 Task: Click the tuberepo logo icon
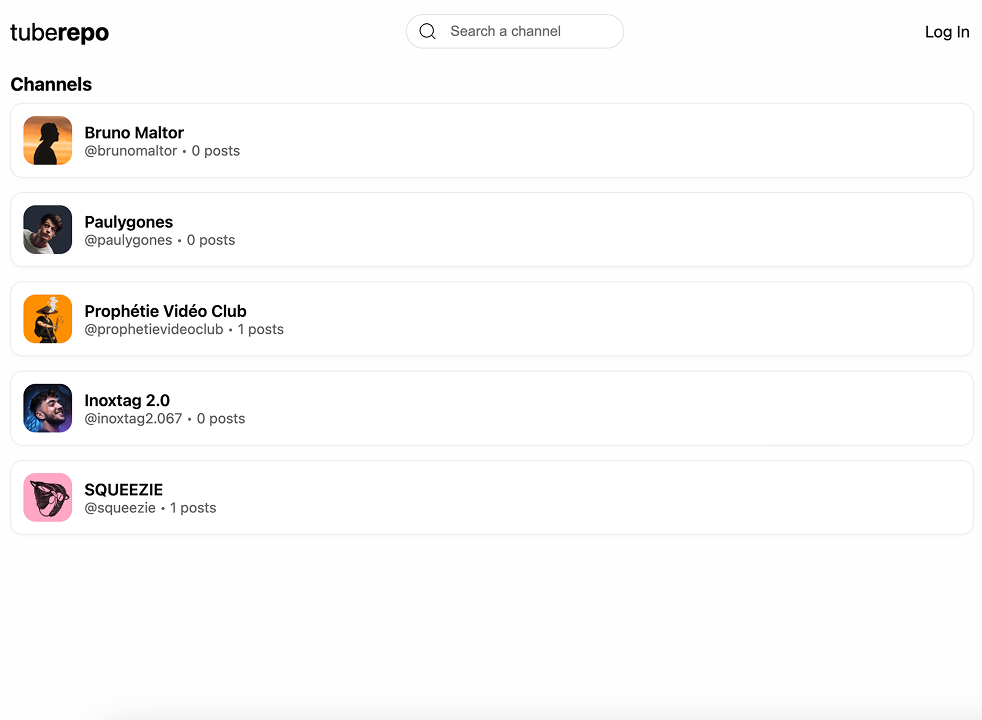(x=60, y=32)
